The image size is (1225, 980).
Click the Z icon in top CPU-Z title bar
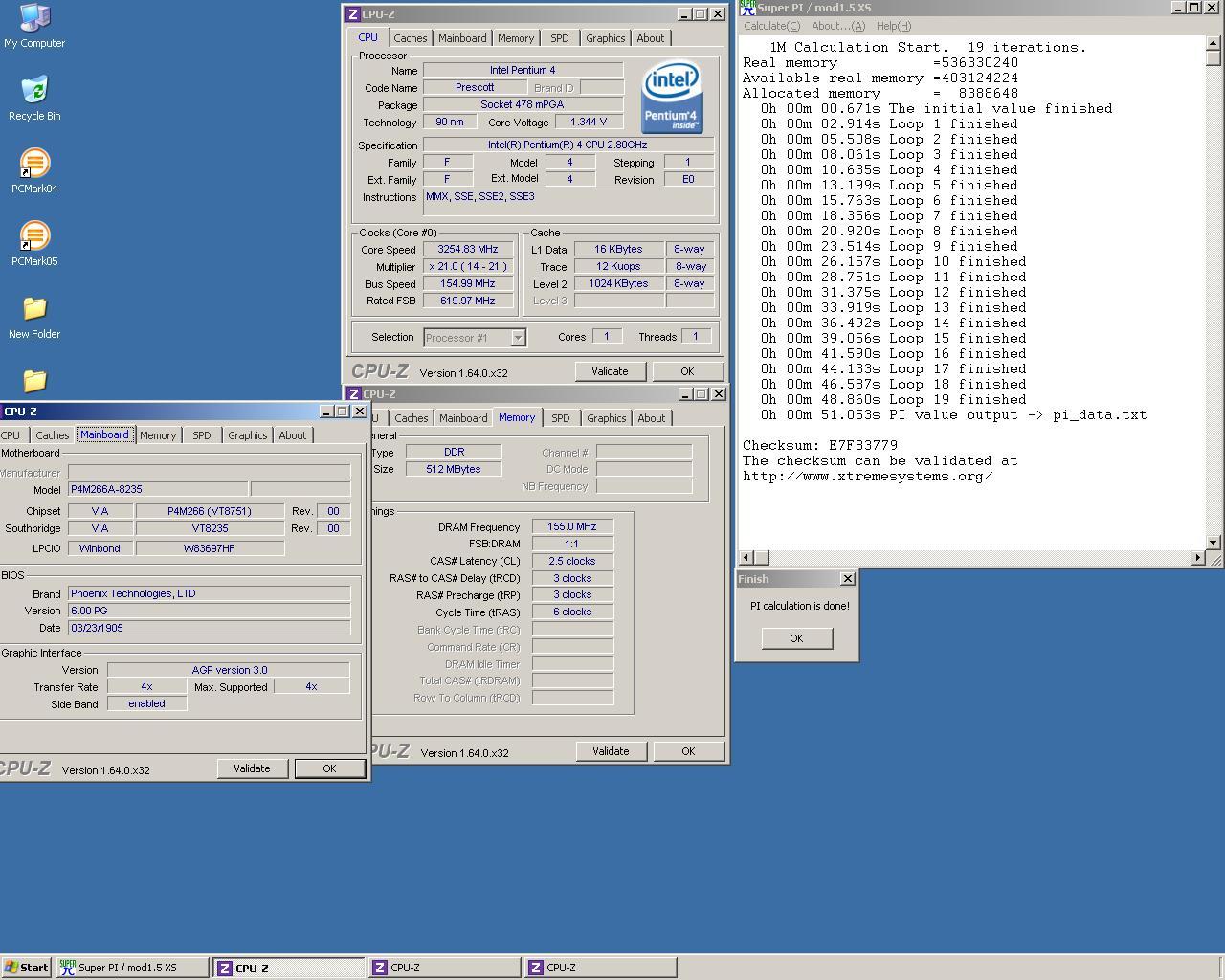353,14
